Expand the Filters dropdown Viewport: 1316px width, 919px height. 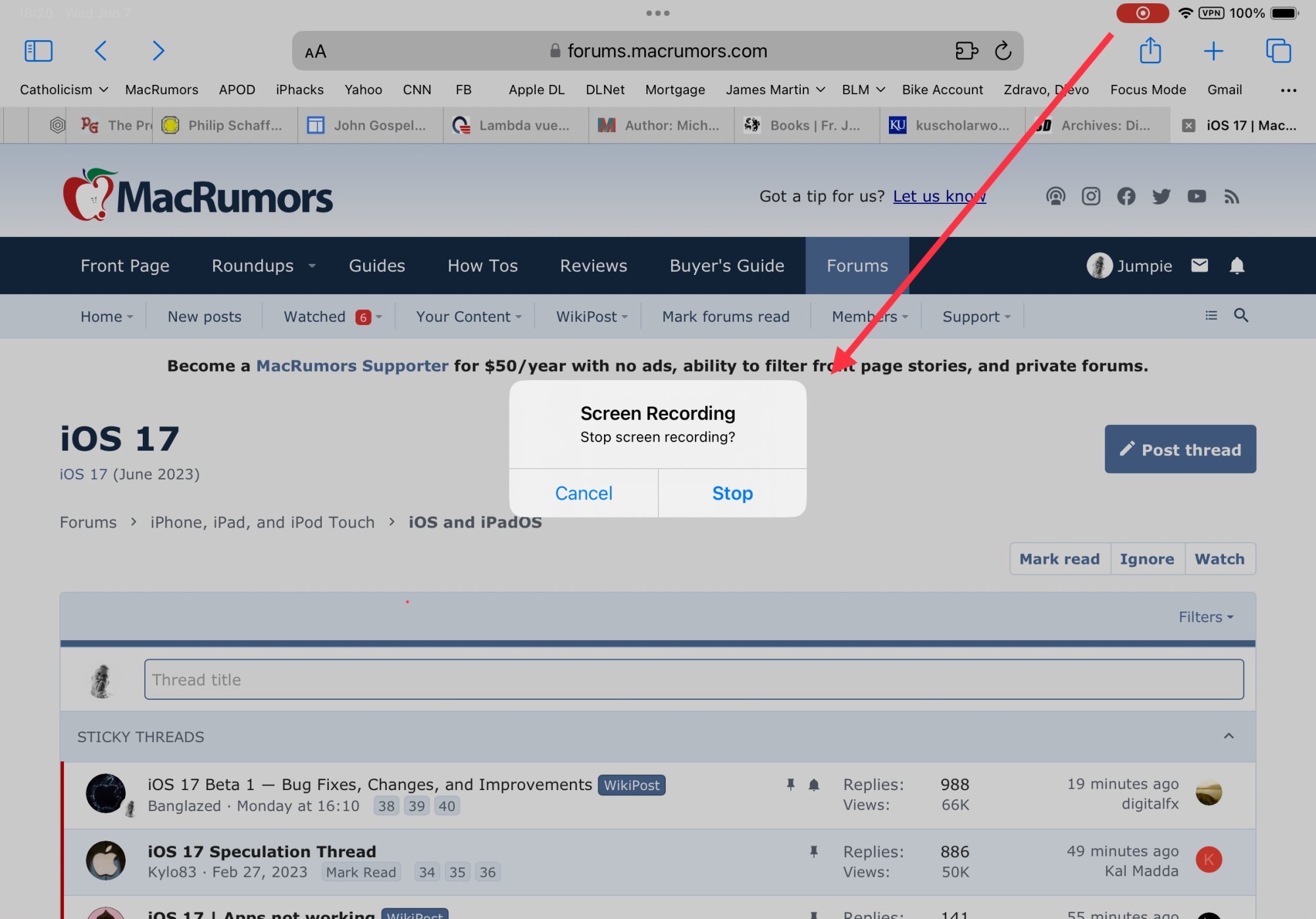[1205, 617]
